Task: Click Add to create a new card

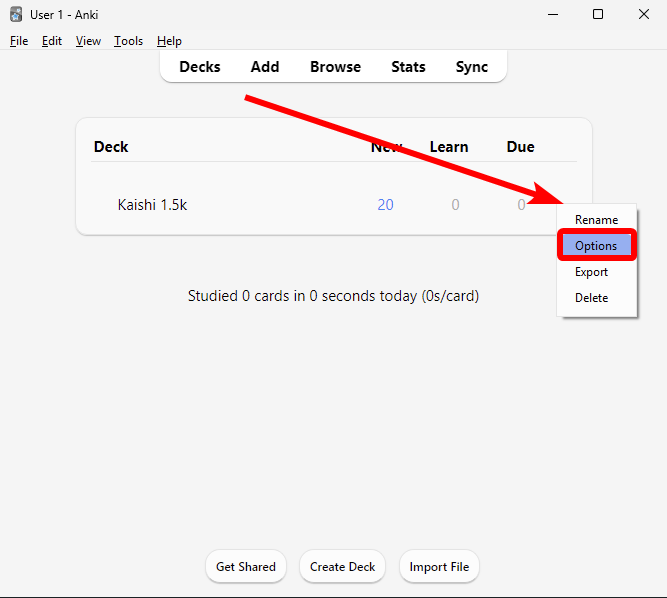Action: (265, 67)
